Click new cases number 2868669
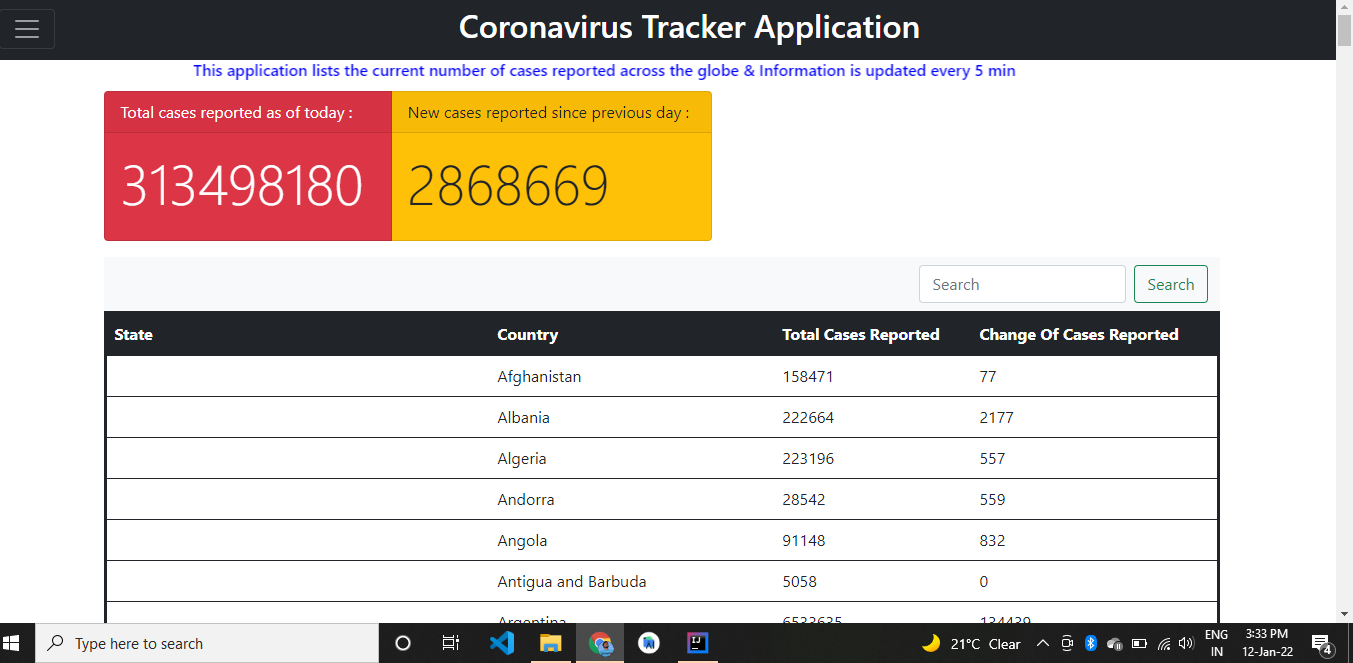Image resolution: width=1353 pixels, height=663 pixels. 508,187
